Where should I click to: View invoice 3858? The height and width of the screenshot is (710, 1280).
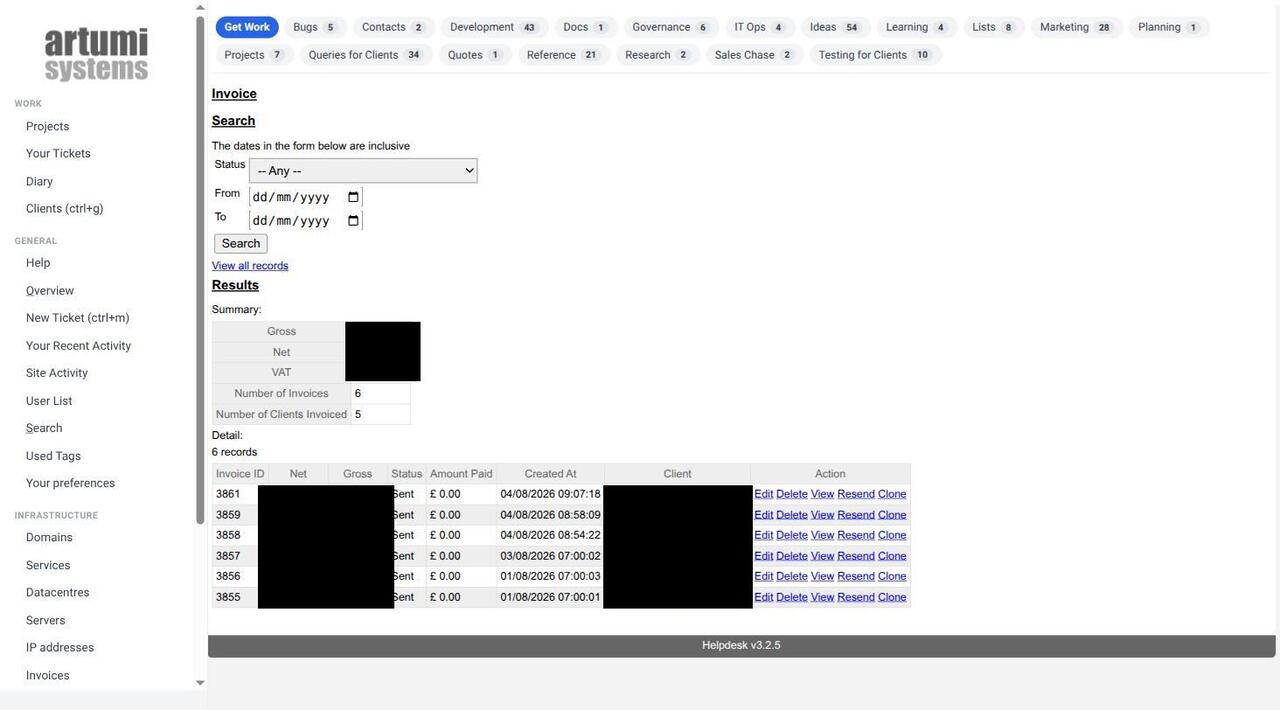(x=823, y=535)
